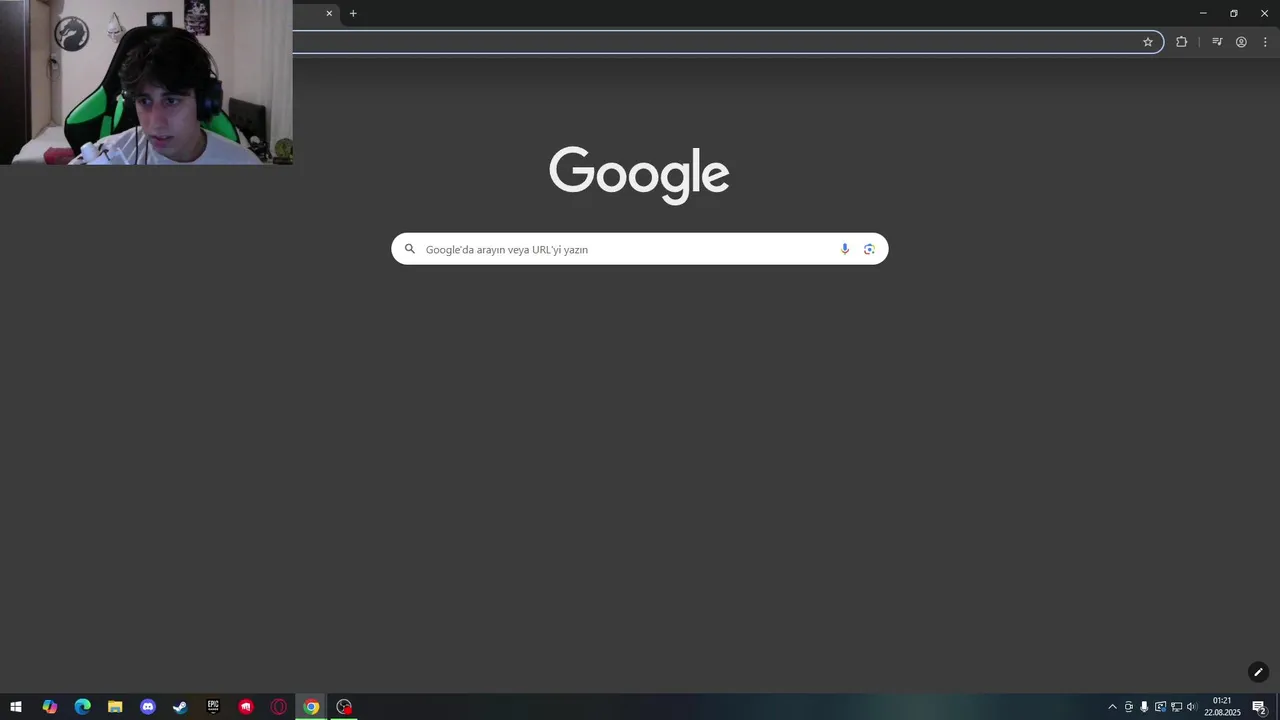
Task: Open a new tab with the plus button
Action: (x=353, y=13)
